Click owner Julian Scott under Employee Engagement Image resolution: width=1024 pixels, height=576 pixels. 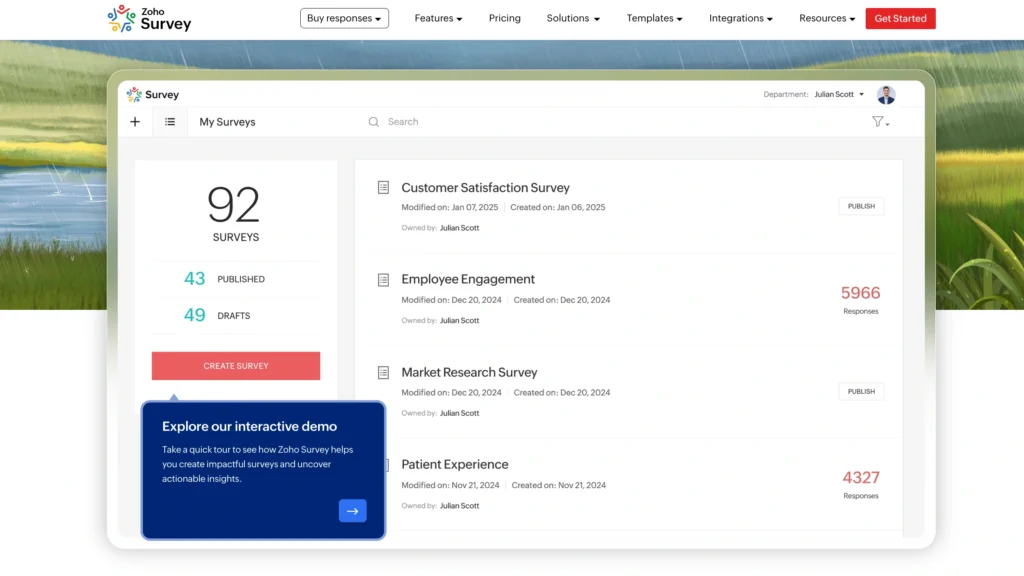coord(459,321)
